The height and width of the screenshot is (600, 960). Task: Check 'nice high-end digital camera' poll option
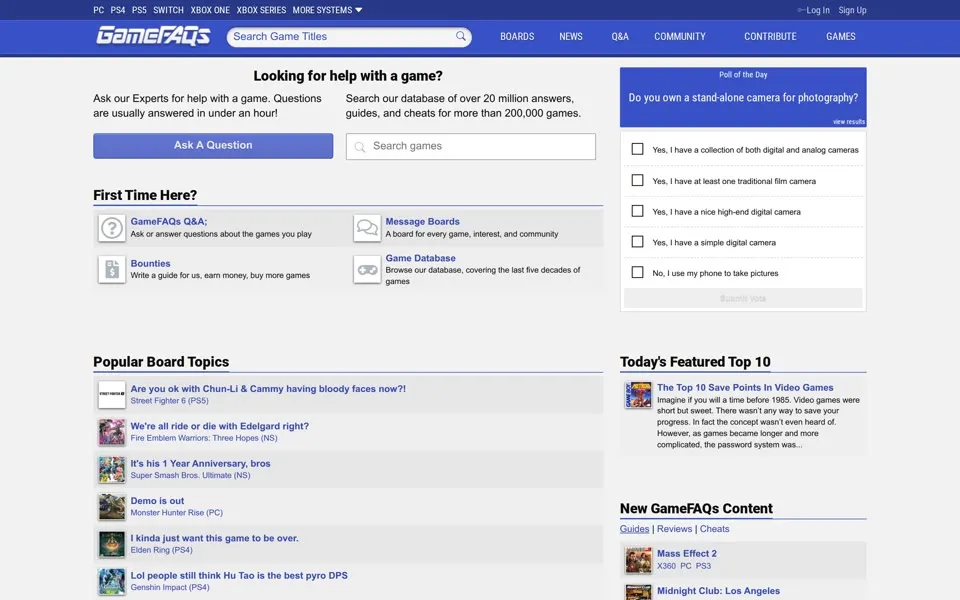click(637, 211)
